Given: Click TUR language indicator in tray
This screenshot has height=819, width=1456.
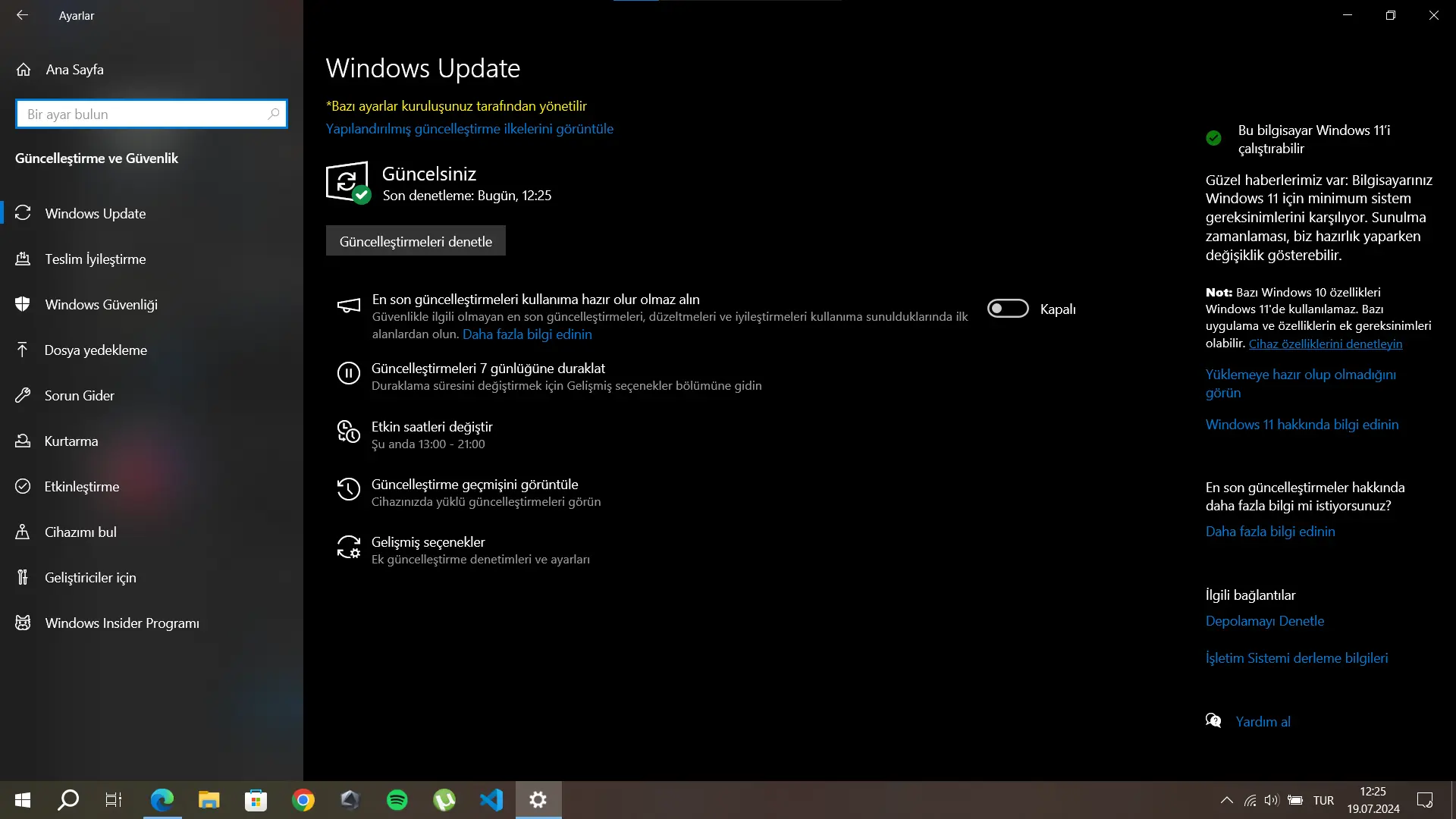Looking at the screenshot, I should [x=1323, y=800].
